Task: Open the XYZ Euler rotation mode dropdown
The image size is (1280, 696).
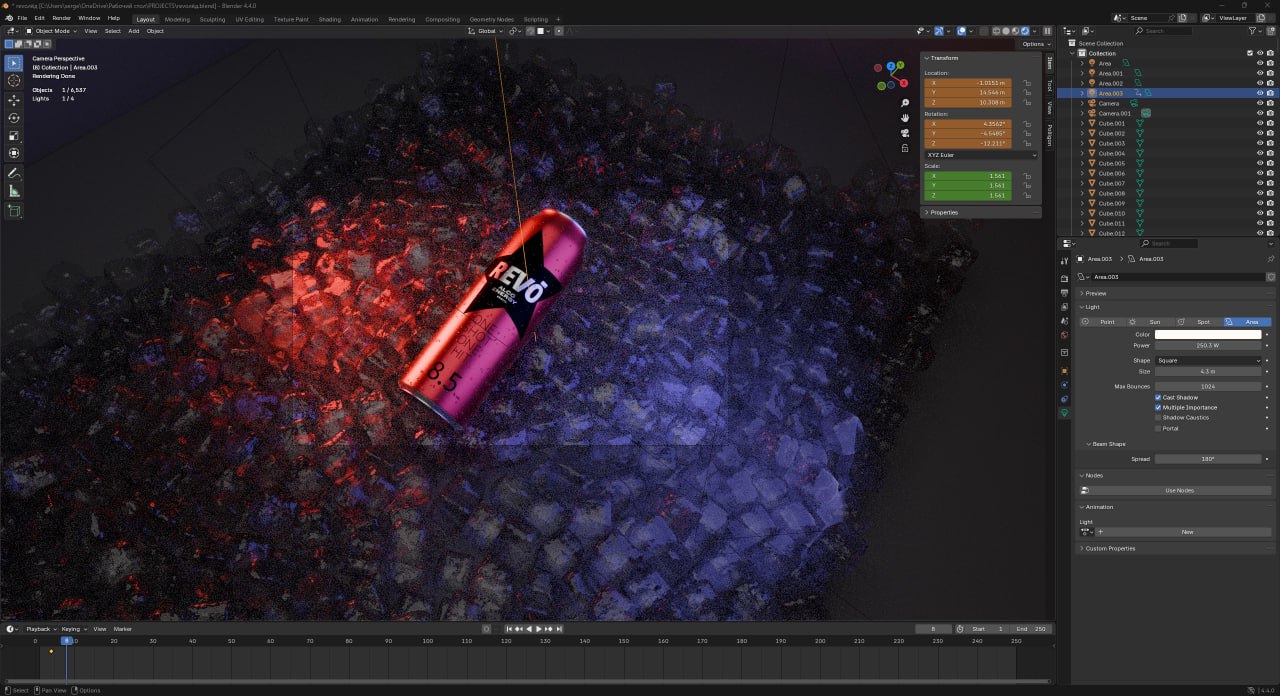Action: pyautogui.click(x=981, y=155)
